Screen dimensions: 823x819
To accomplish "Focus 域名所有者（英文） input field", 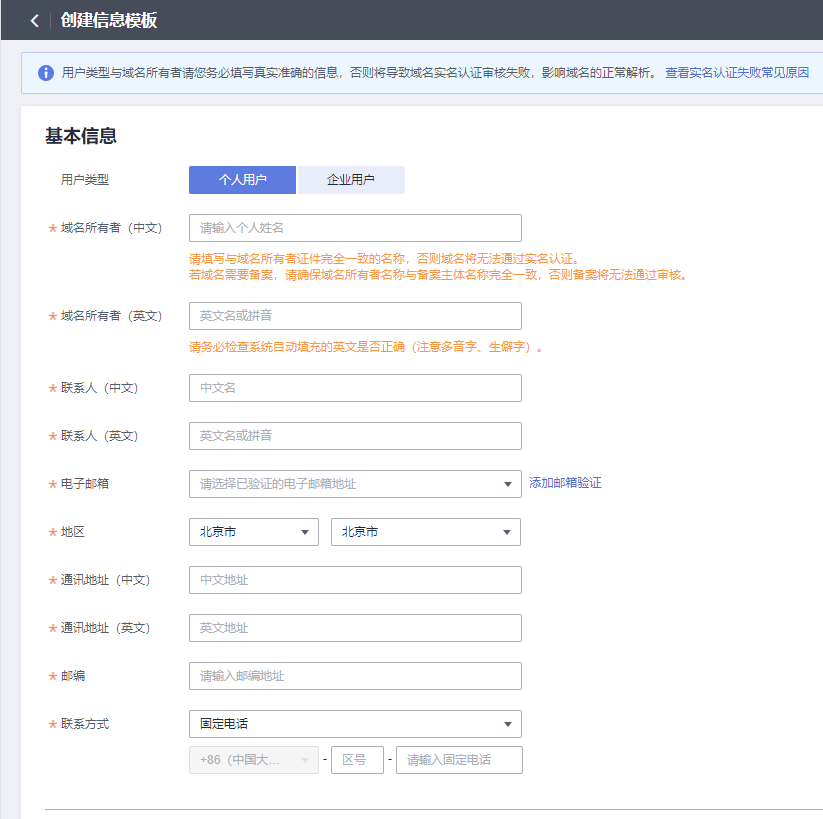I will [x=355, y=316].
